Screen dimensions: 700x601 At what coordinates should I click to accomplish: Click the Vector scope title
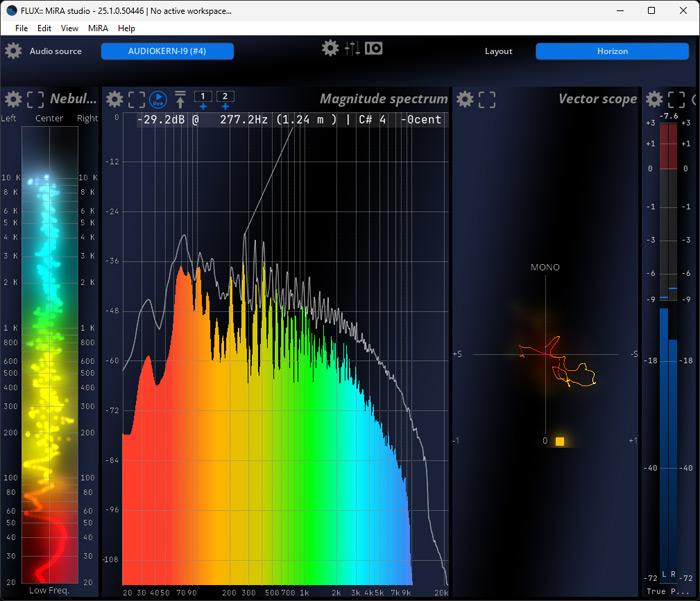597,99
